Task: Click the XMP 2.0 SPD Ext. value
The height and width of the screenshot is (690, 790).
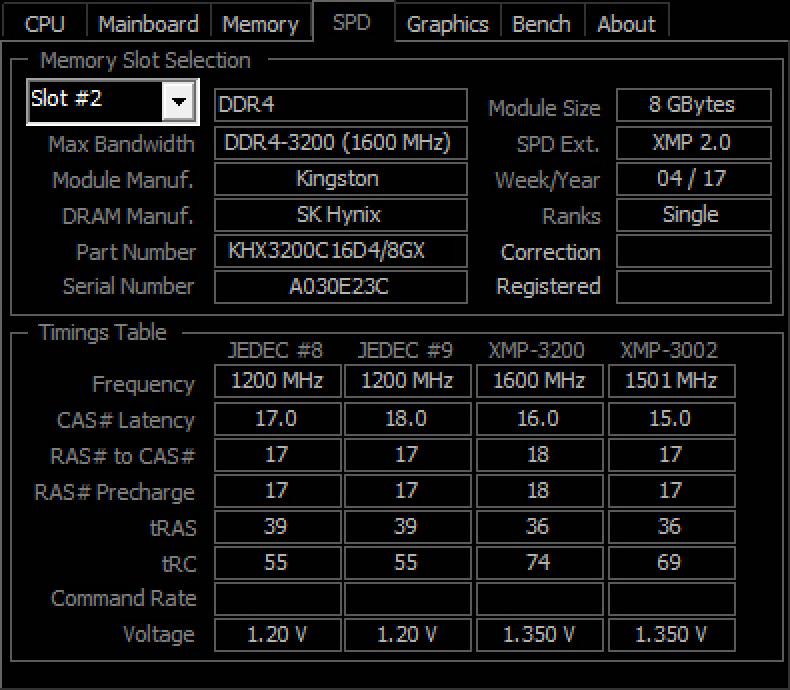Action: 693,143
